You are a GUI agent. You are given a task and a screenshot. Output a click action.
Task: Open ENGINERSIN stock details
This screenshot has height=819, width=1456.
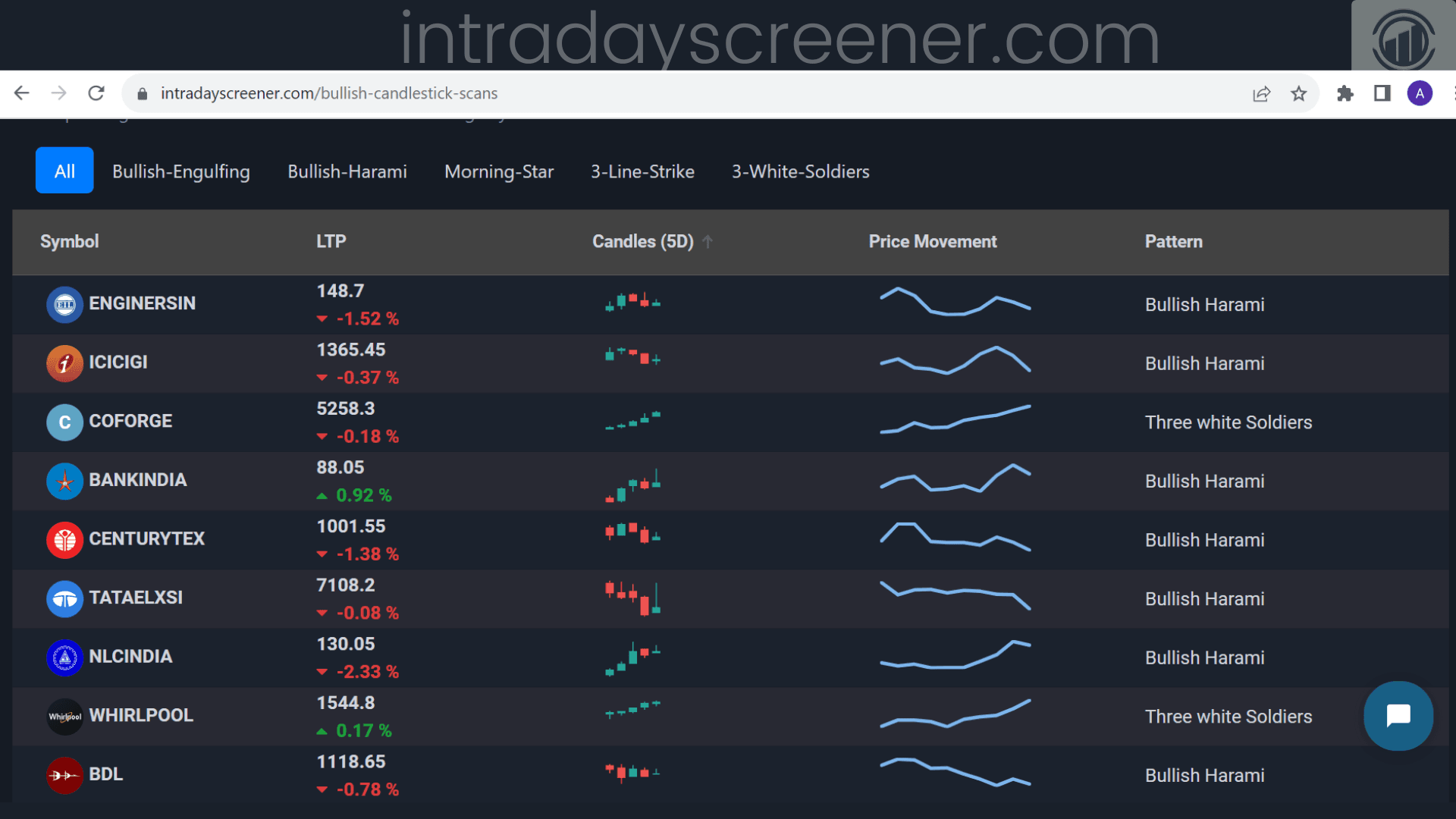pos(142,304)
